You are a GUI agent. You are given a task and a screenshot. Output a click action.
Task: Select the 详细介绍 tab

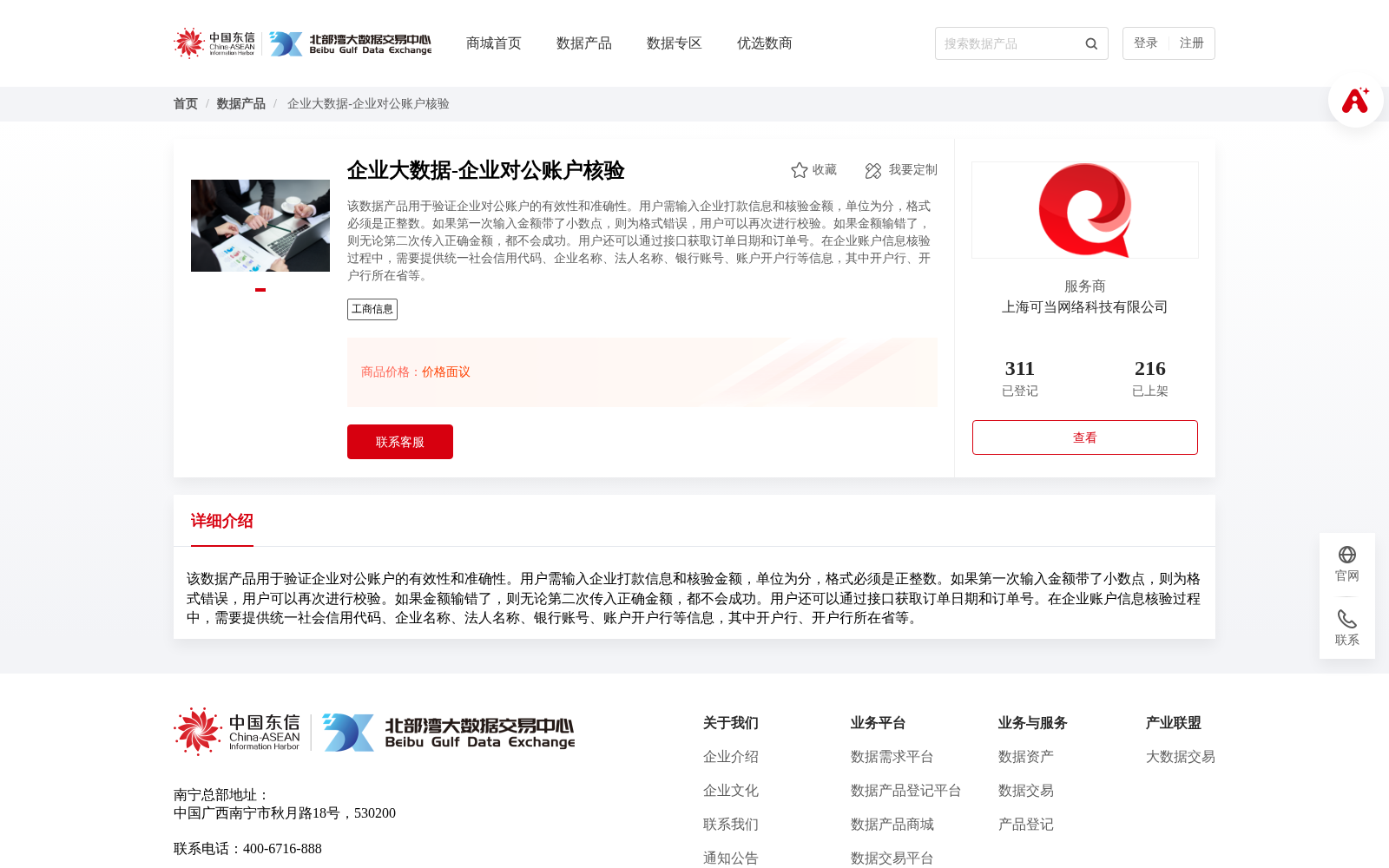point(222,521)
